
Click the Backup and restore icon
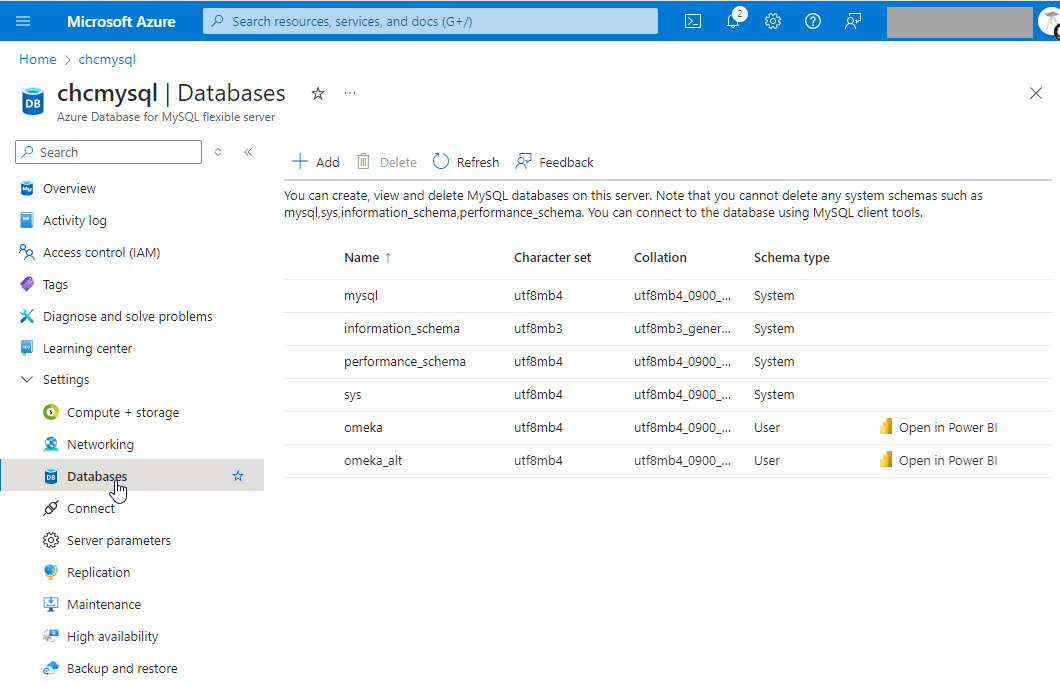[51, 668]
